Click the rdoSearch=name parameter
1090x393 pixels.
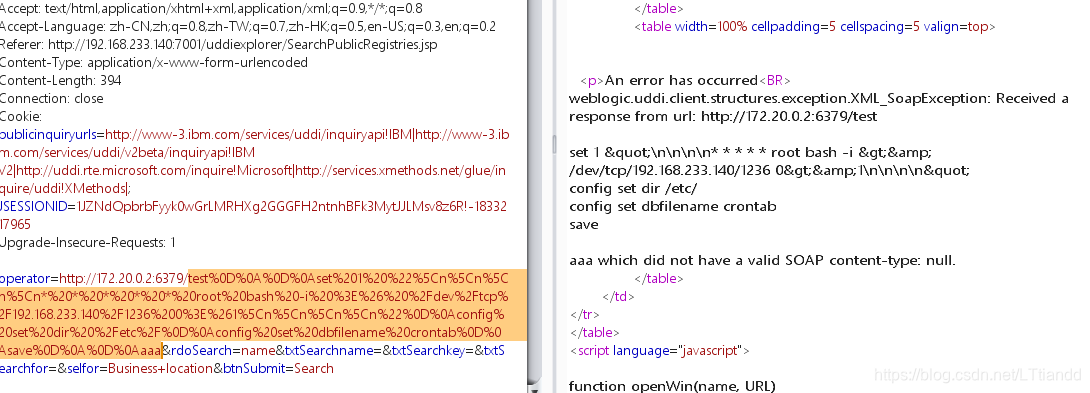click(x=222, y=351)
